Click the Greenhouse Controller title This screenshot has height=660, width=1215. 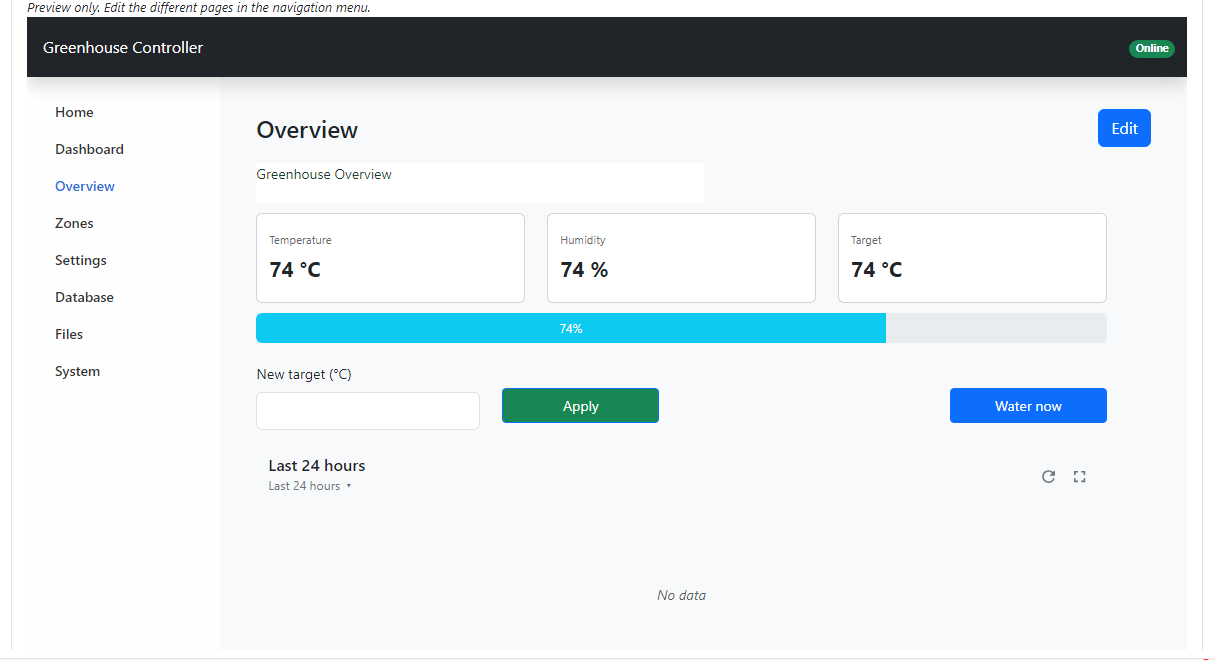coord(123,47)
